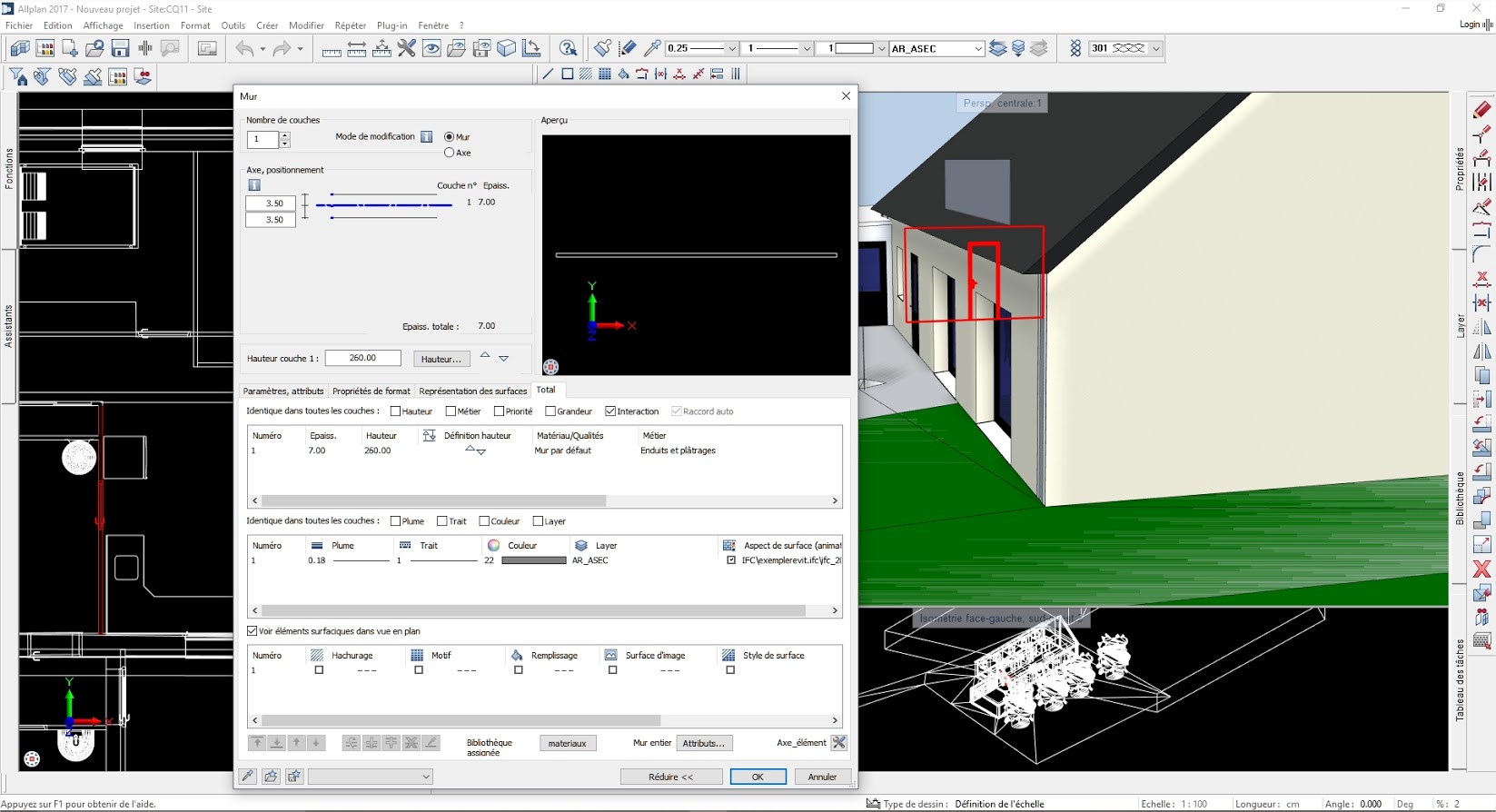Toggle the Interaction checkbox
This screenshot has width=1496, height=812.
coord(610,411)
